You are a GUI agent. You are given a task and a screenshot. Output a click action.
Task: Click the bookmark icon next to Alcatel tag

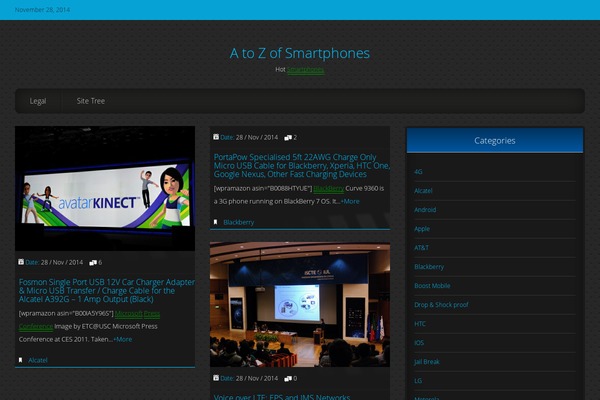21,360
